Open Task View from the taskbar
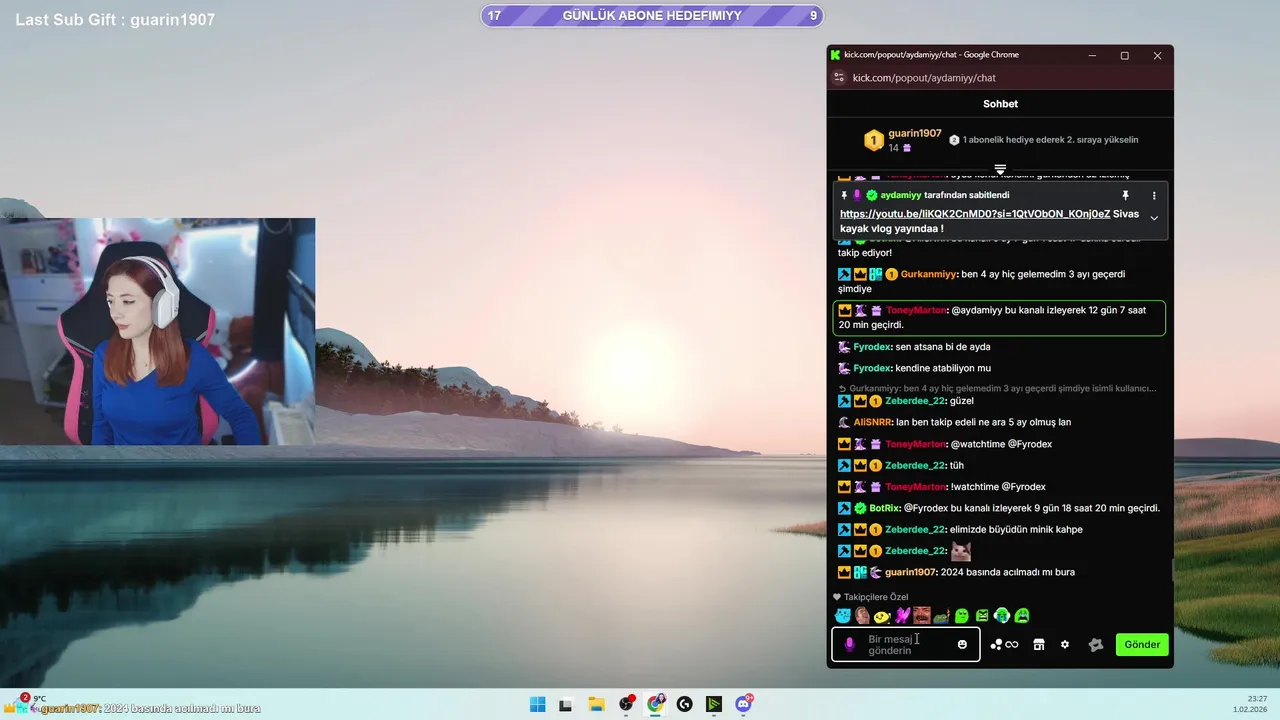Viewport: 1280px width, 720px height. [x=566, y=704]
